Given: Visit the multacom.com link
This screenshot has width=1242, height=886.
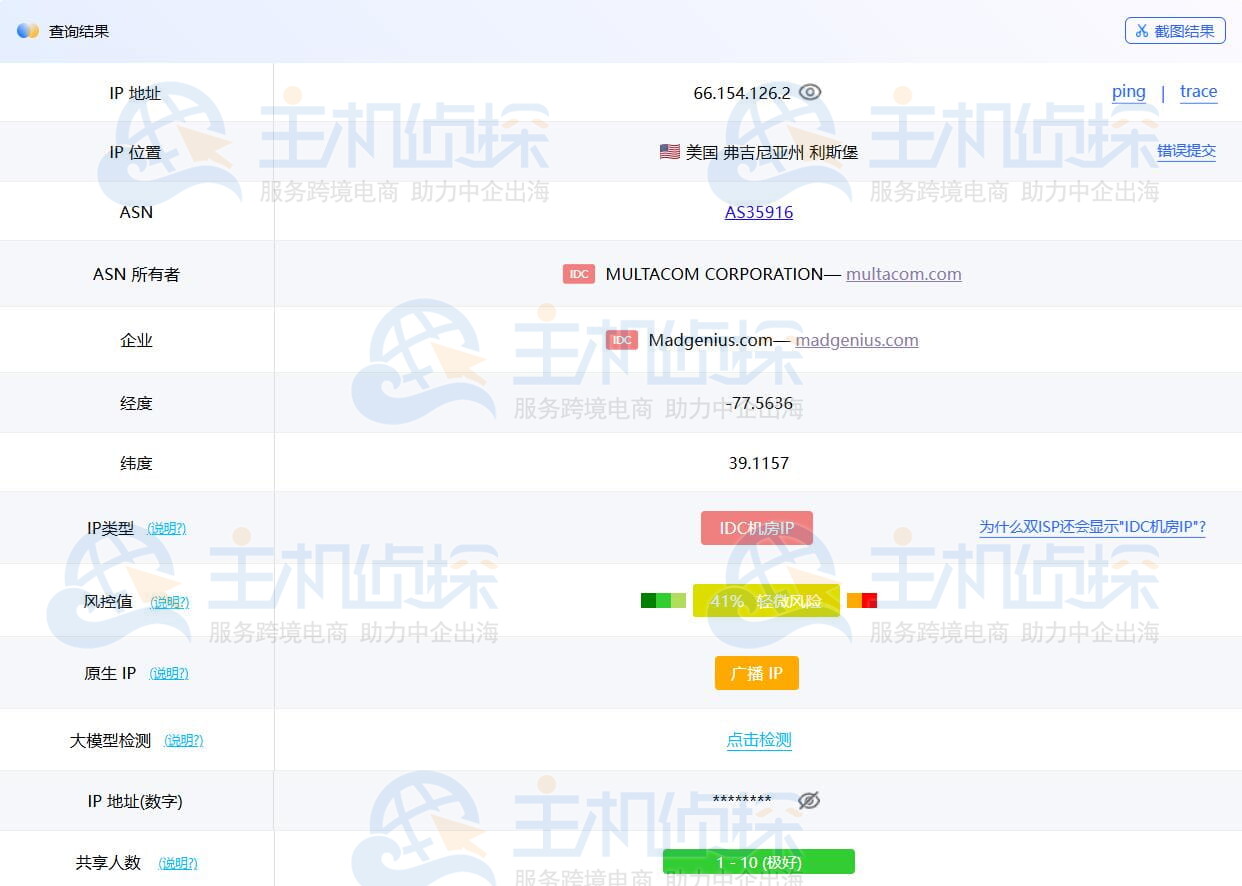Looking at the screenshot, I should [x=903, y=274].
